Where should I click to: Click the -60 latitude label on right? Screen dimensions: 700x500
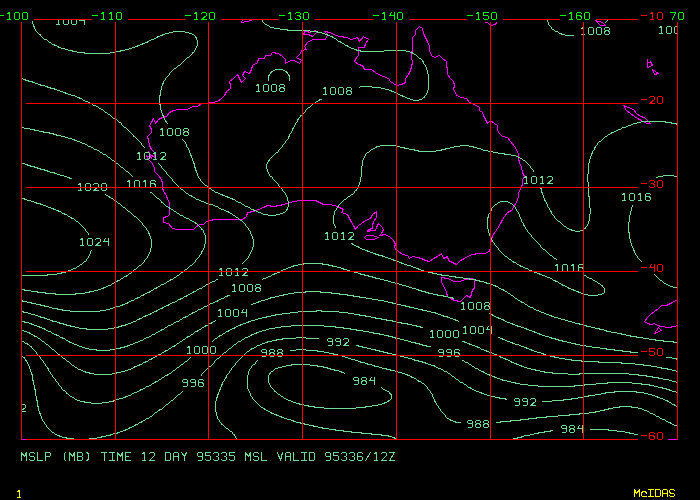(x=654, y=436)
